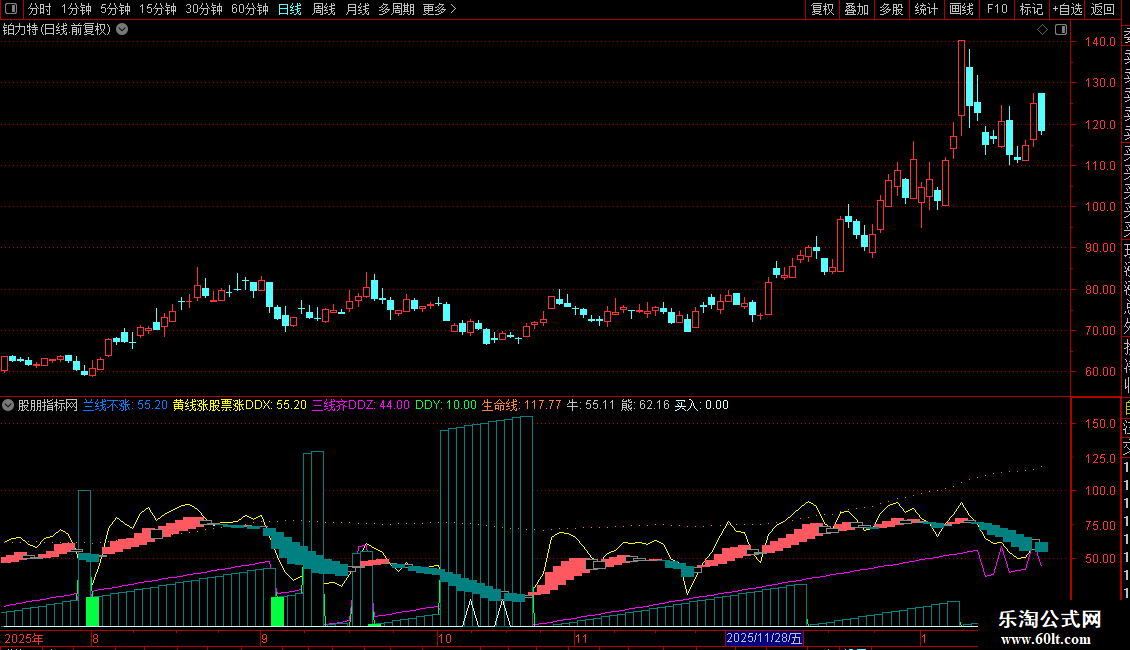Click month 9 on the time axis

click(x=264, y=638)
